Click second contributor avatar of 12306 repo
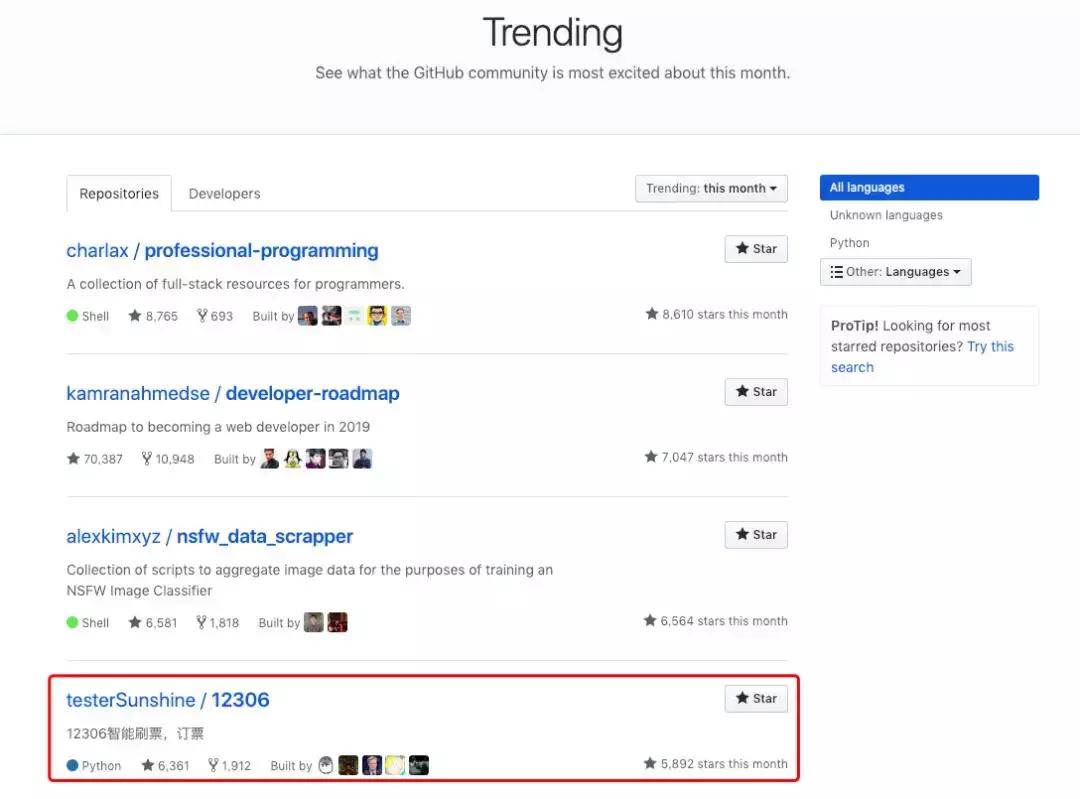This screenshot has height=799, width=1080. pyautogui.click(x=349, y=765)
